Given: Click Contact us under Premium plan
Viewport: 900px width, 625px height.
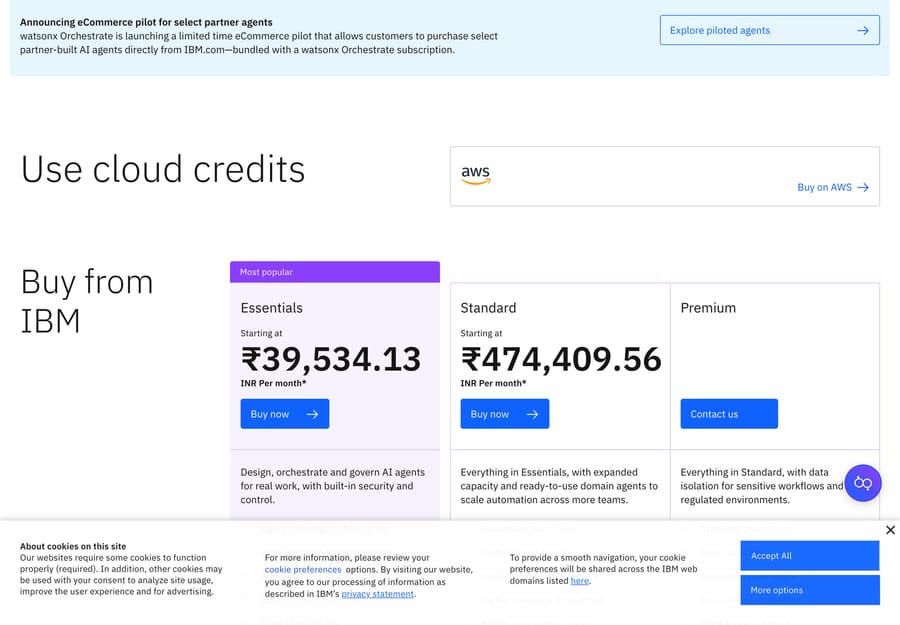Looking at the screenshot, I should pyautogui.click(x=729, y=414).
